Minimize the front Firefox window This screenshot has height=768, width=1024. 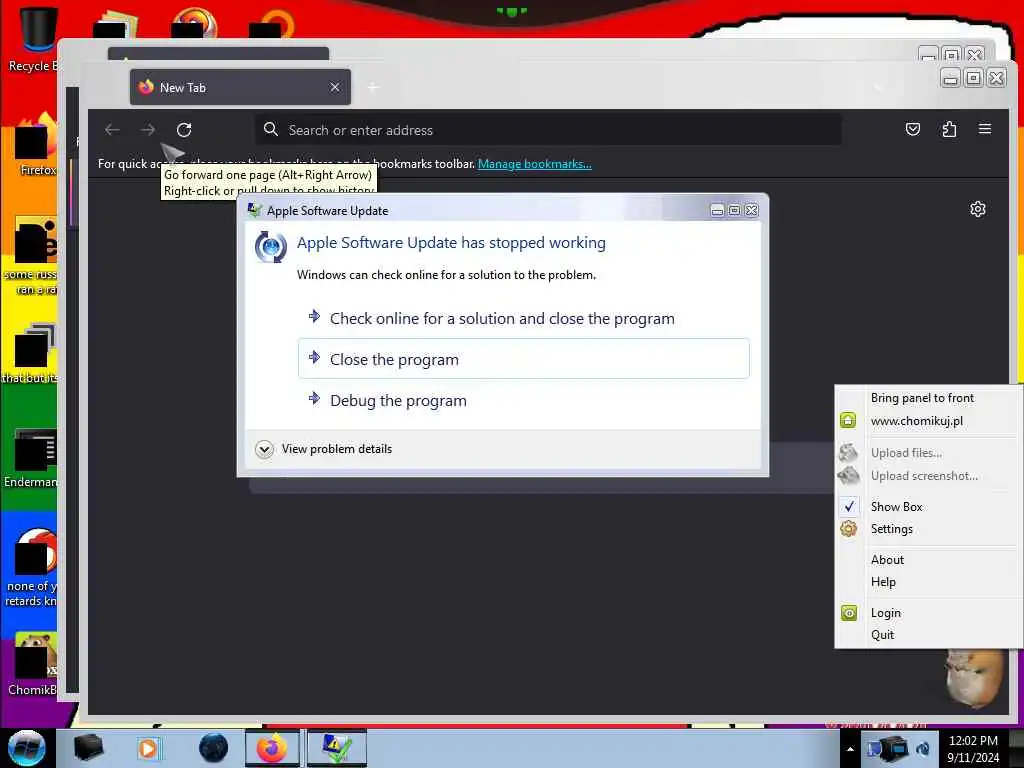(x=950, y=78)
